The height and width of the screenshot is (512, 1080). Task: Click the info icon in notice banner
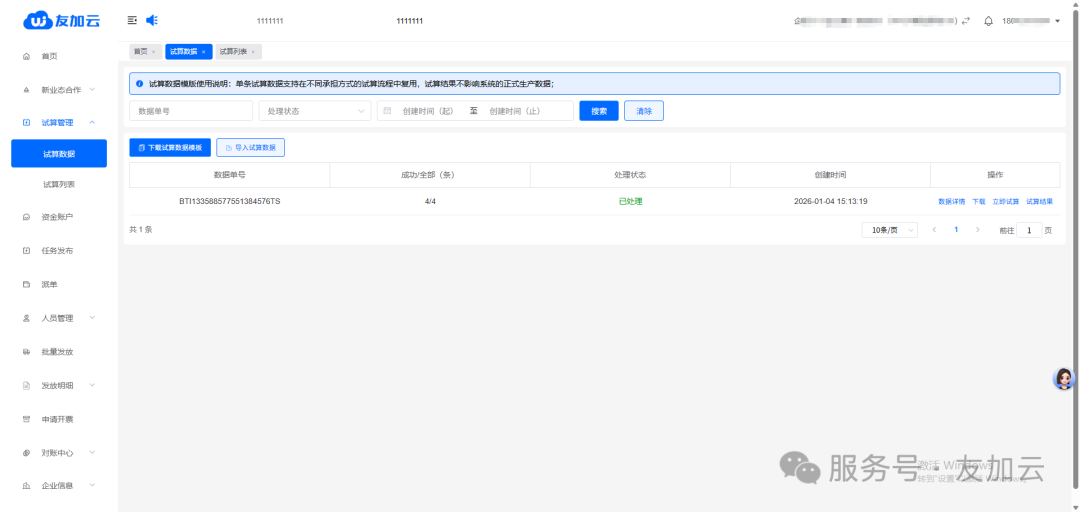click(140, 83)
